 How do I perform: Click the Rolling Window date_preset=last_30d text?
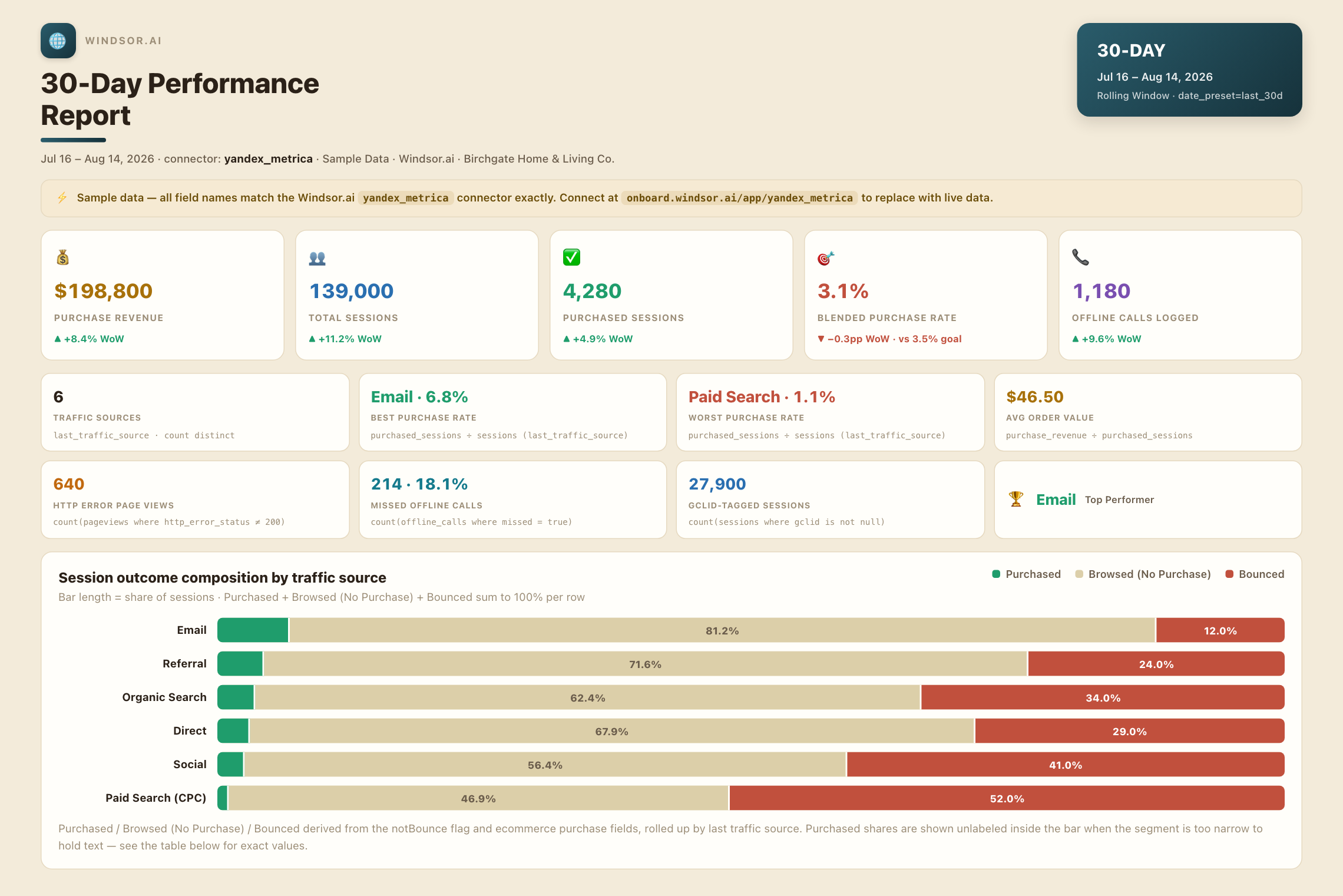click(1189, 95)
